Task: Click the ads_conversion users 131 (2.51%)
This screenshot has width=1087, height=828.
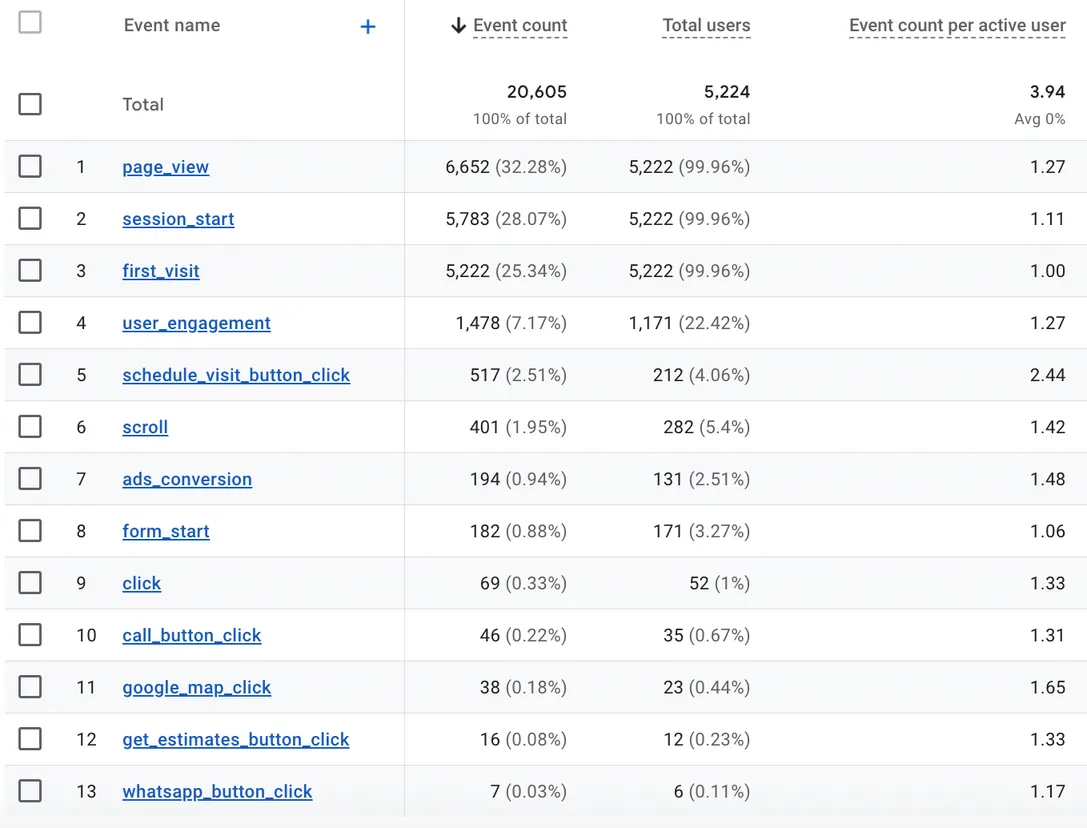Action: pos(702,479)
